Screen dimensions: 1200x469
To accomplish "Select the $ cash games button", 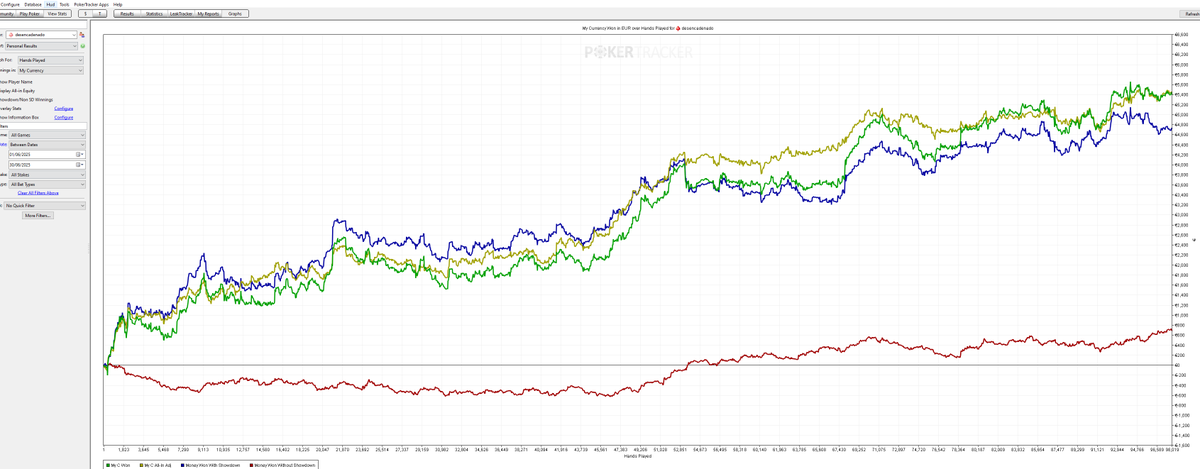I will tap(86, 14).
